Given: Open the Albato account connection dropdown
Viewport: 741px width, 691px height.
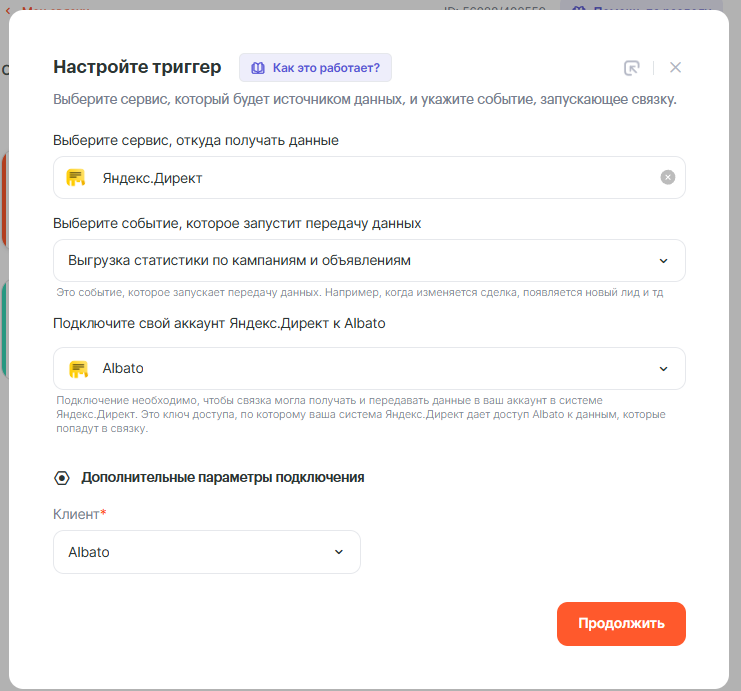Looking at the screenshot, I should pos(369,369).
